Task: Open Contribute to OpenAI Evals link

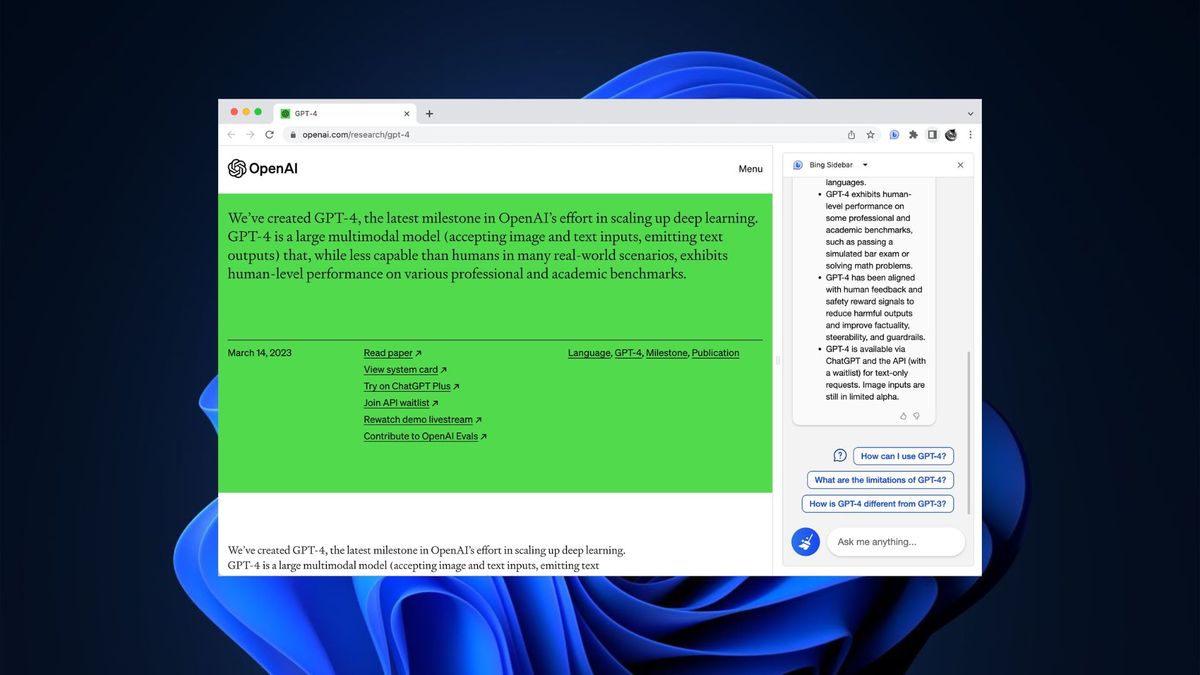Action: click(425, 436)
